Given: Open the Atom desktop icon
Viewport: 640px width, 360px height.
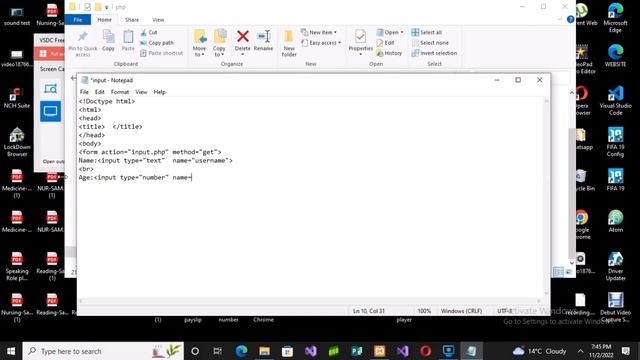Looking at the screenshot, I should (x=615, y=221).
